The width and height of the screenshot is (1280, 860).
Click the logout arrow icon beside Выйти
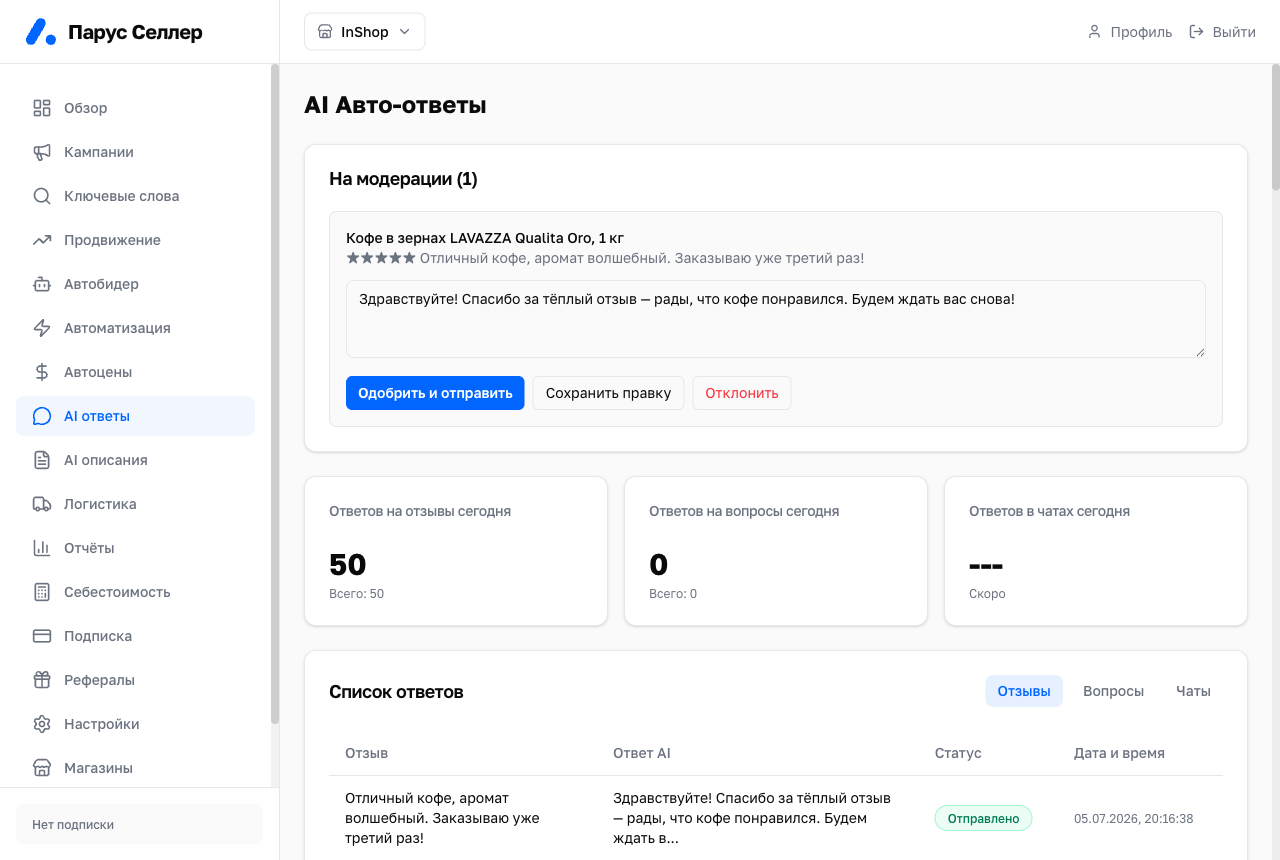pos(1196,32)
